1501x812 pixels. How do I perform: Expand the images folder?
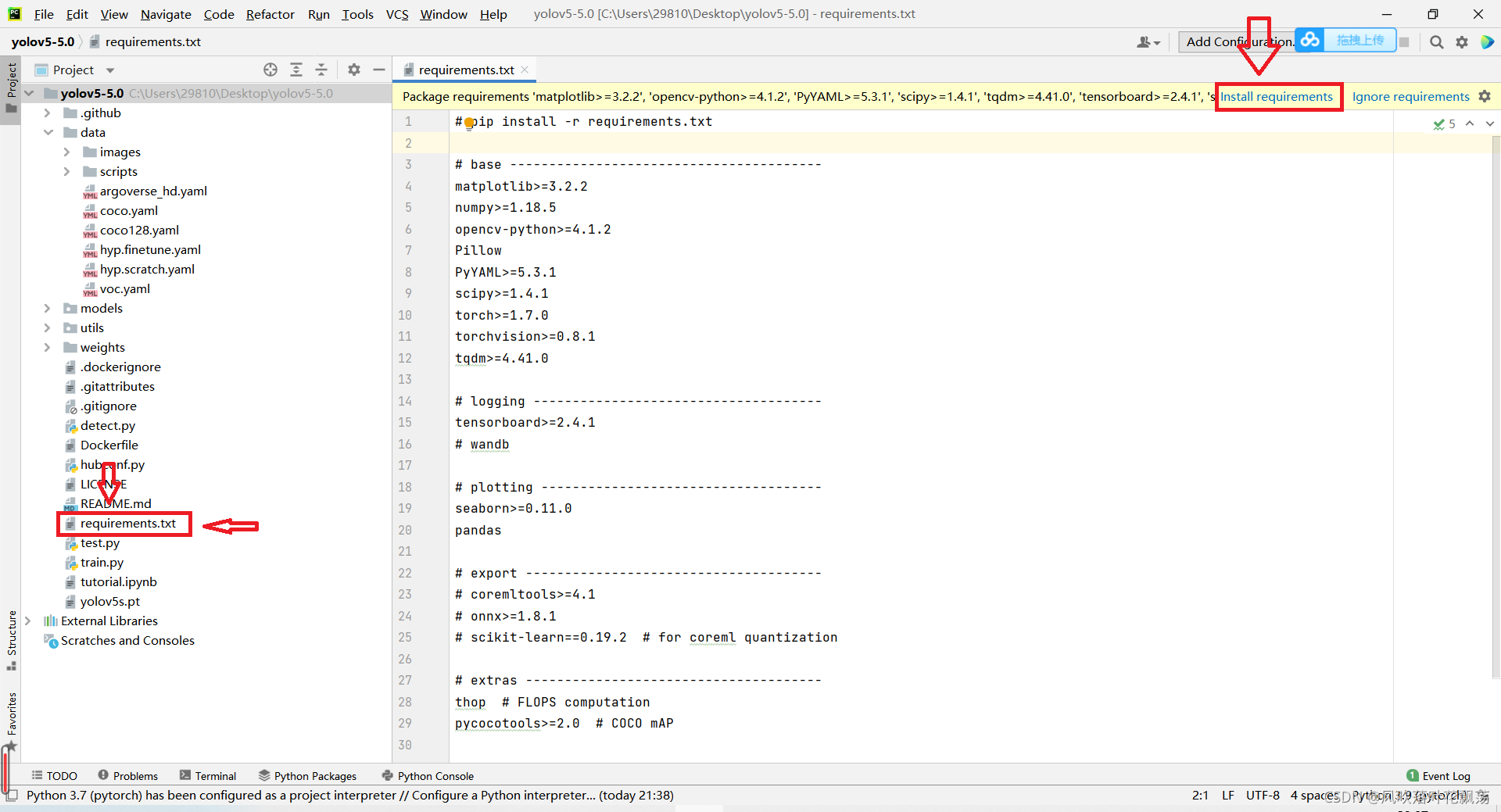click(67, 152)
